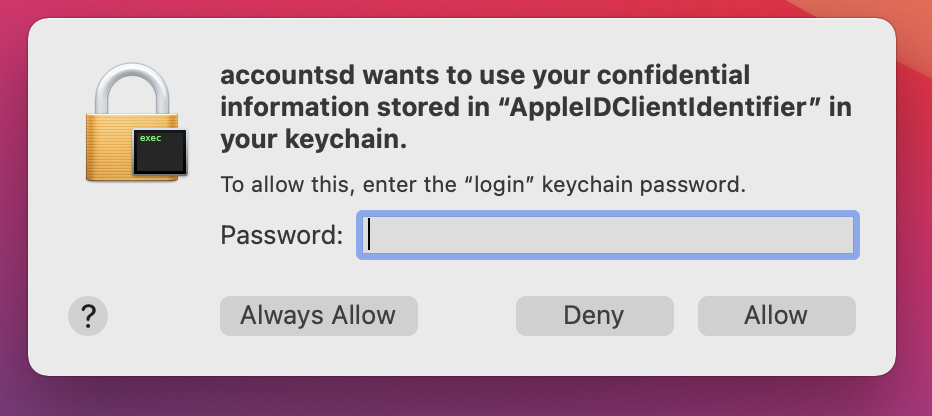The image size is (932, 416).
Task: Click "your keychain." at the heading's end
Action: coord(313,141)
